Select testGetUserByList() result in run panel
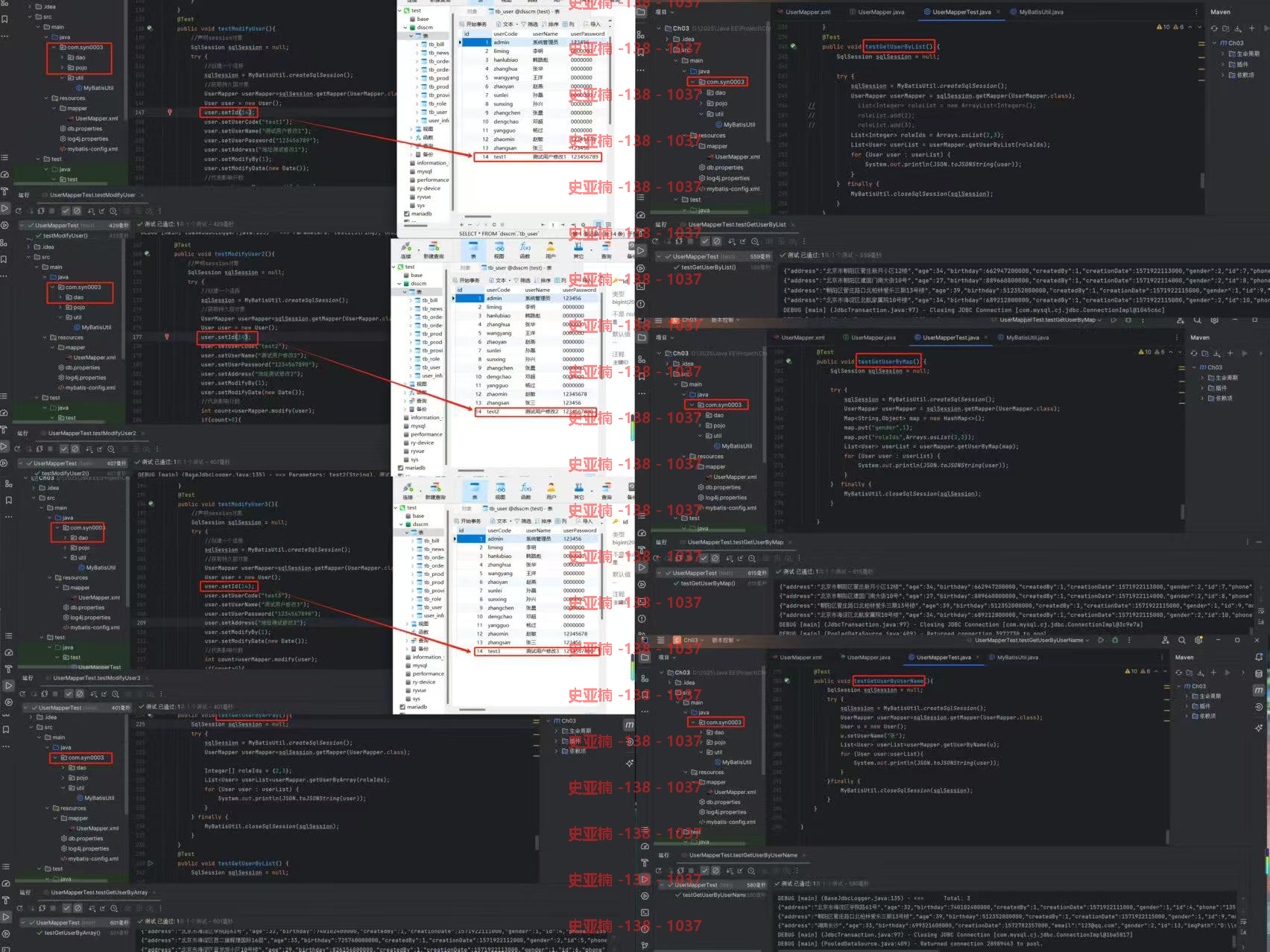Viewport: 1270px width, 952px height. click(x=708, y=267)
